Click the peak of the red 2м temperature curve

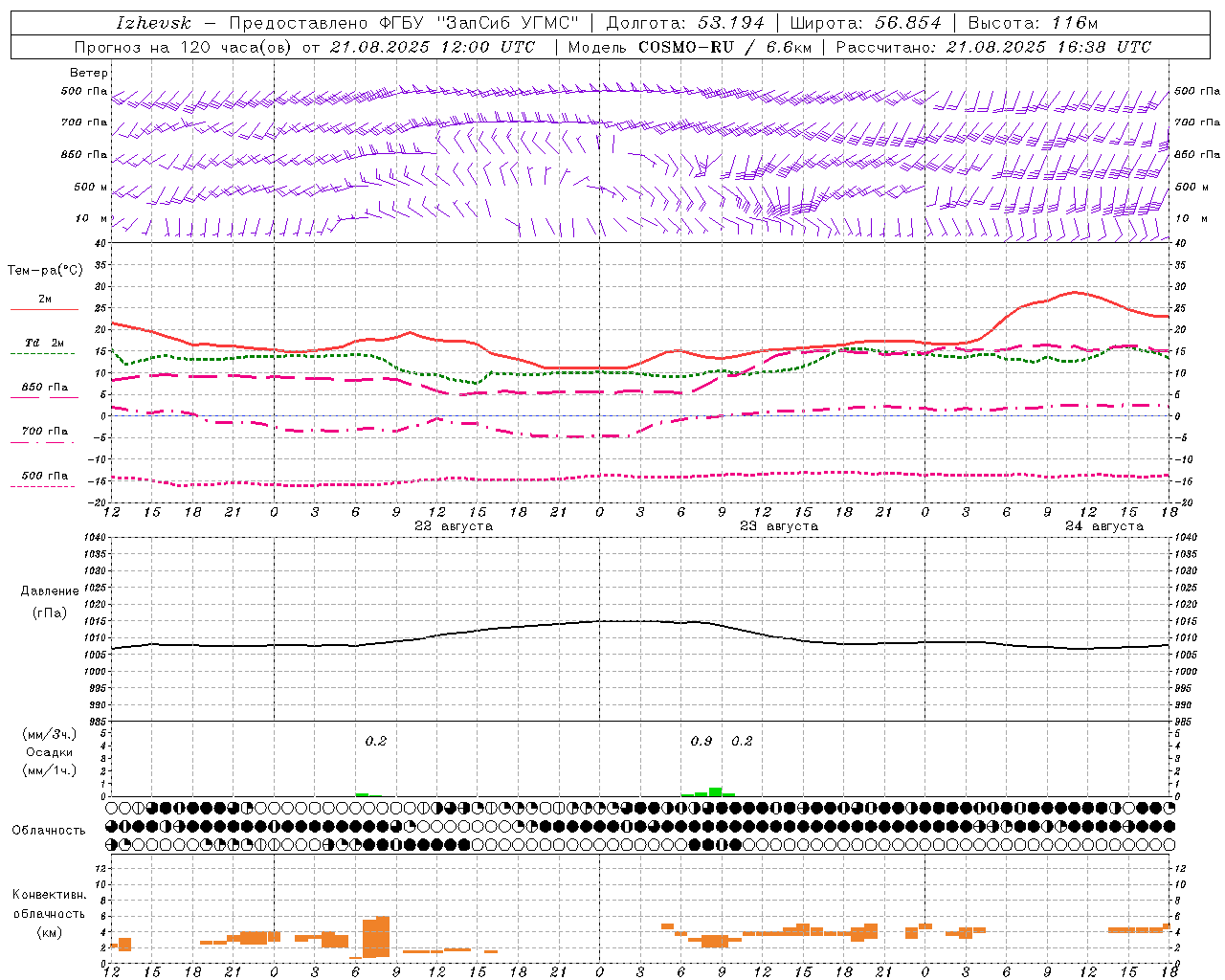coord(1075,292)
